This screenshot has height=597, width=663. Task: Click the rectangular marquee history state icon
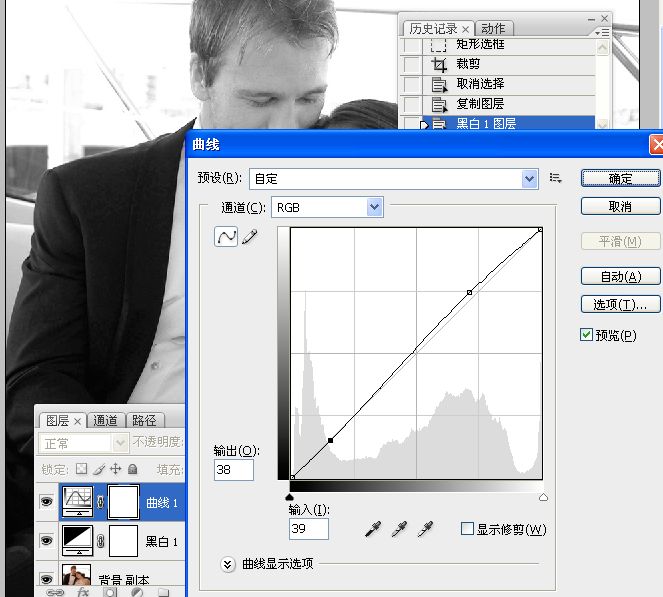(438, 44)
